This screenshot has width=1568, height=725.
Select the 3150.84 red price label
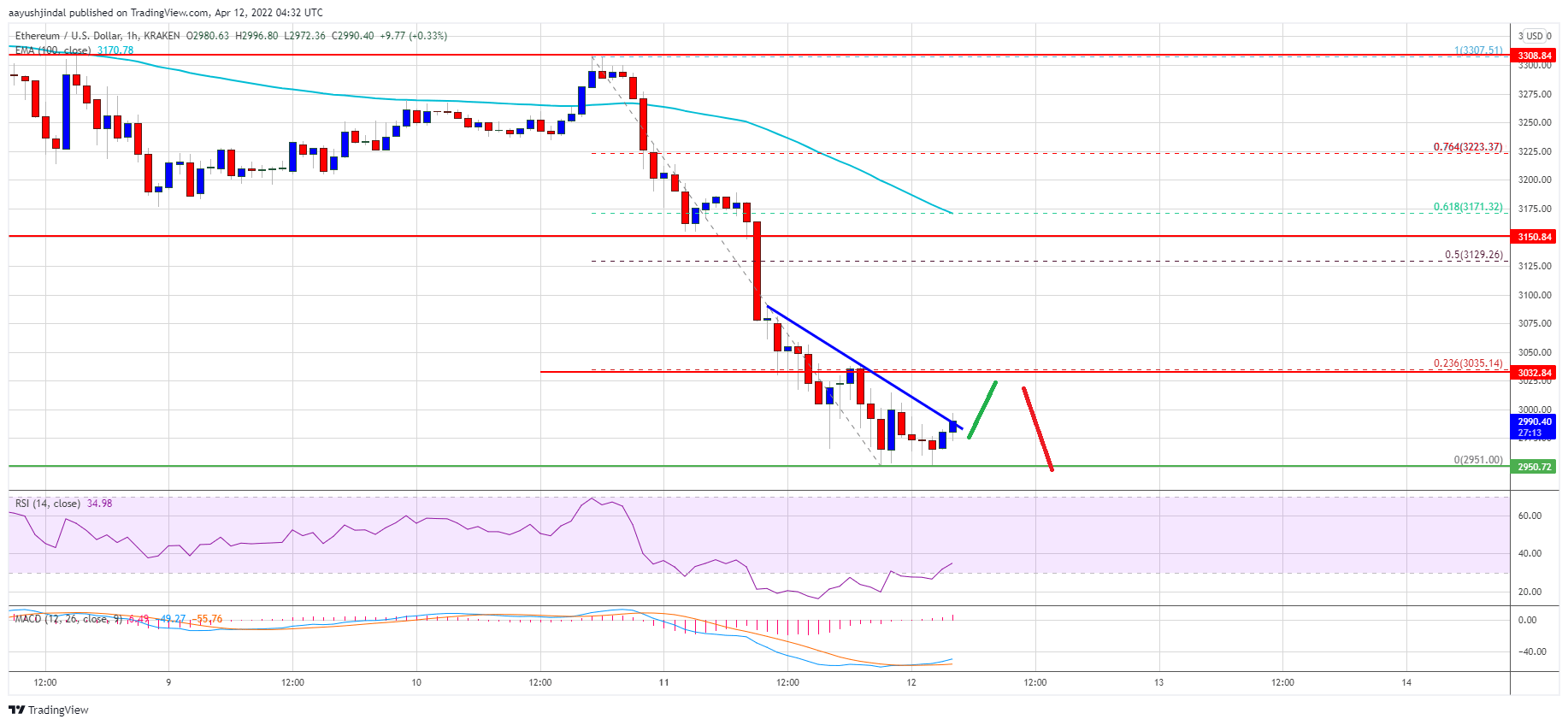pyautogui.click(x=1534, y=237)
